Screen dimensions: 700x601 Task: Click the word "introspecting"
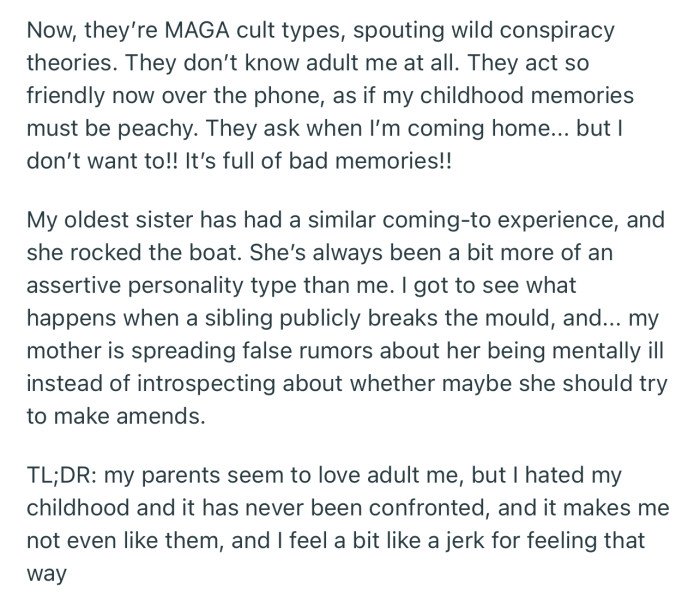point(206,385)
